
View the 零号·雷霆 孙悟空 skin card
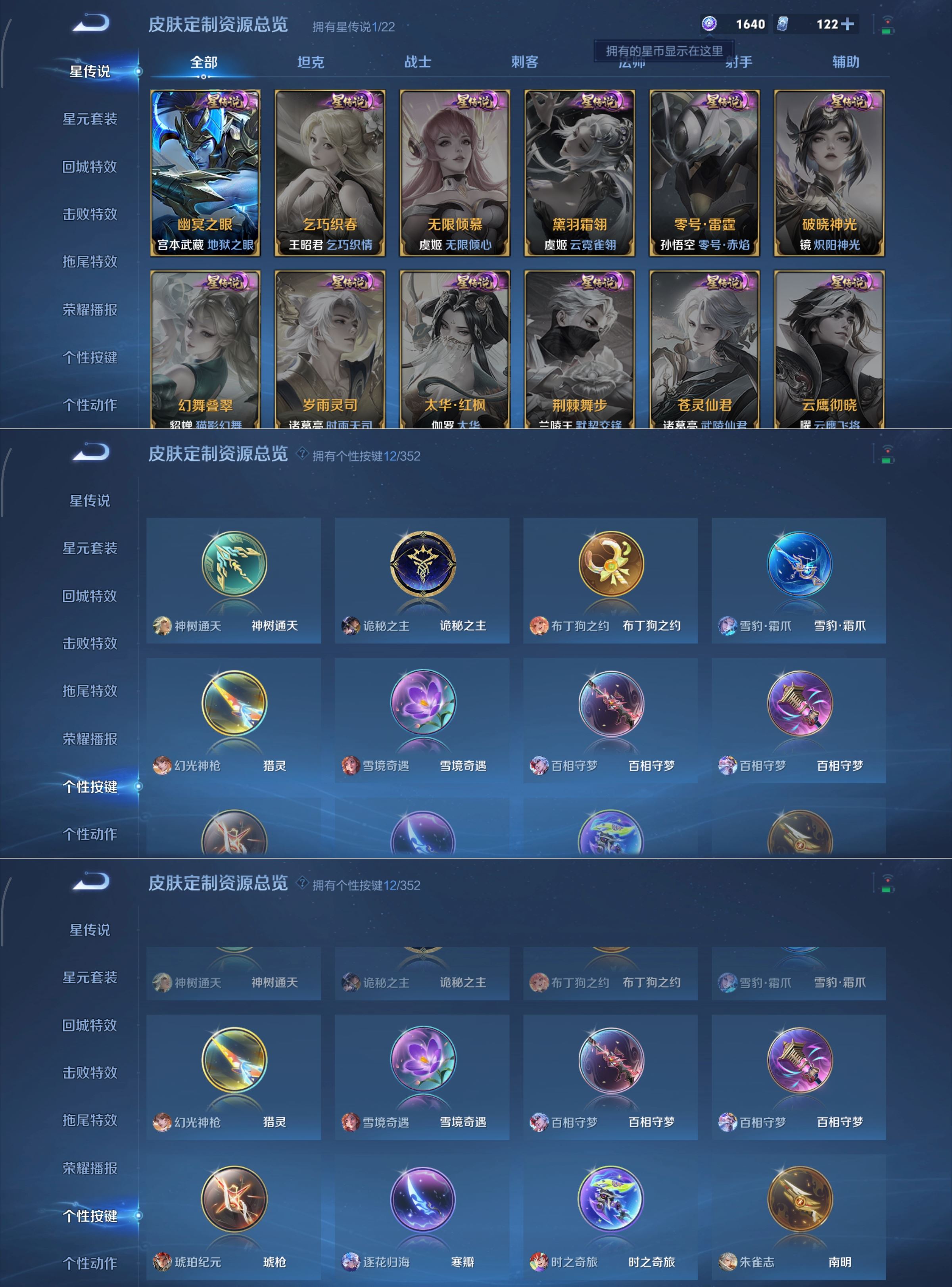[x=704, y=173]
